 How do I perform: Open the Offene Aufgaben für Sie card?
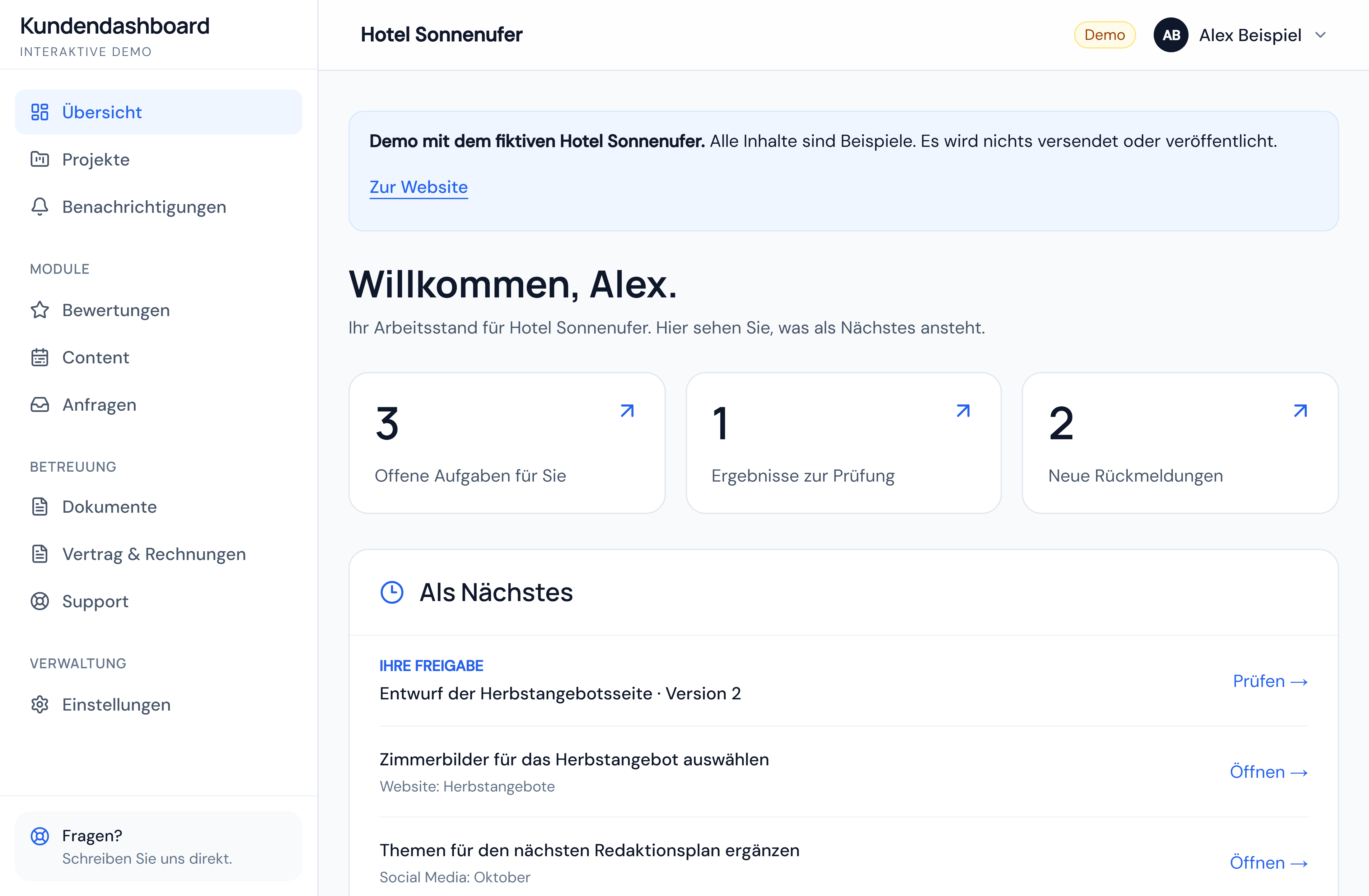click(507, 443)
